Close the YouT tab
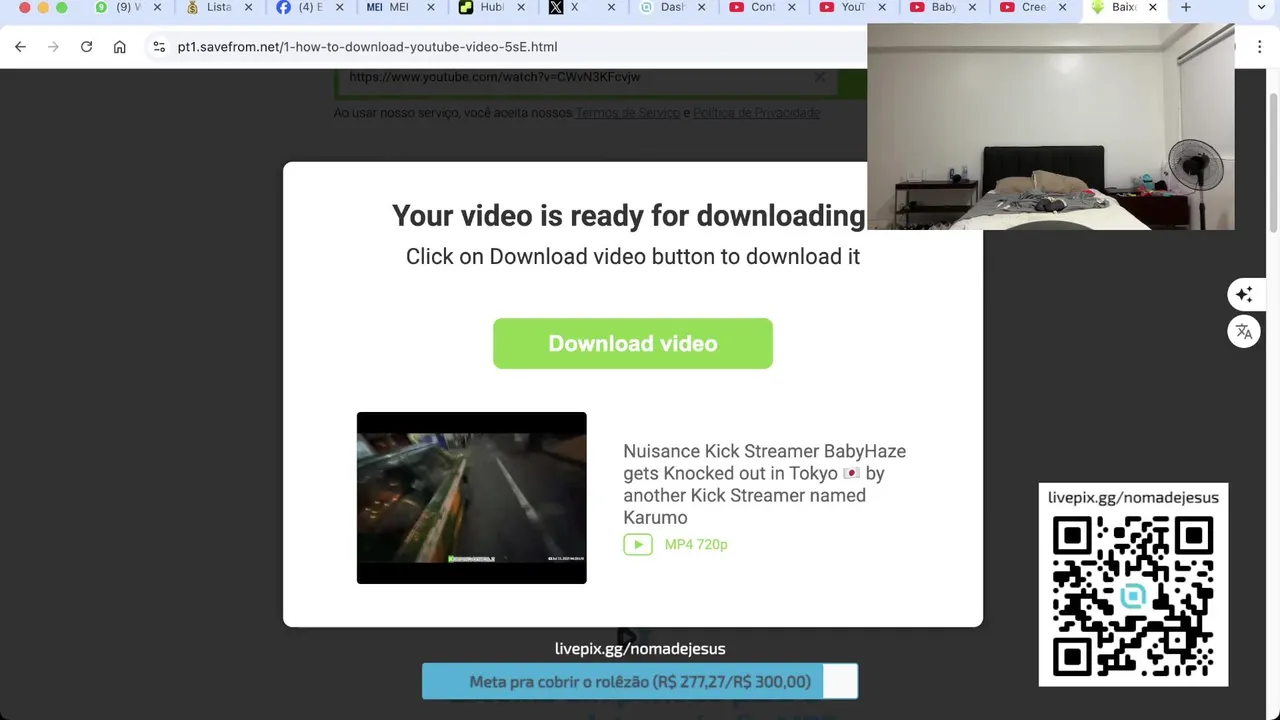This screenshot has width=1280, height=720. (883, 7)
